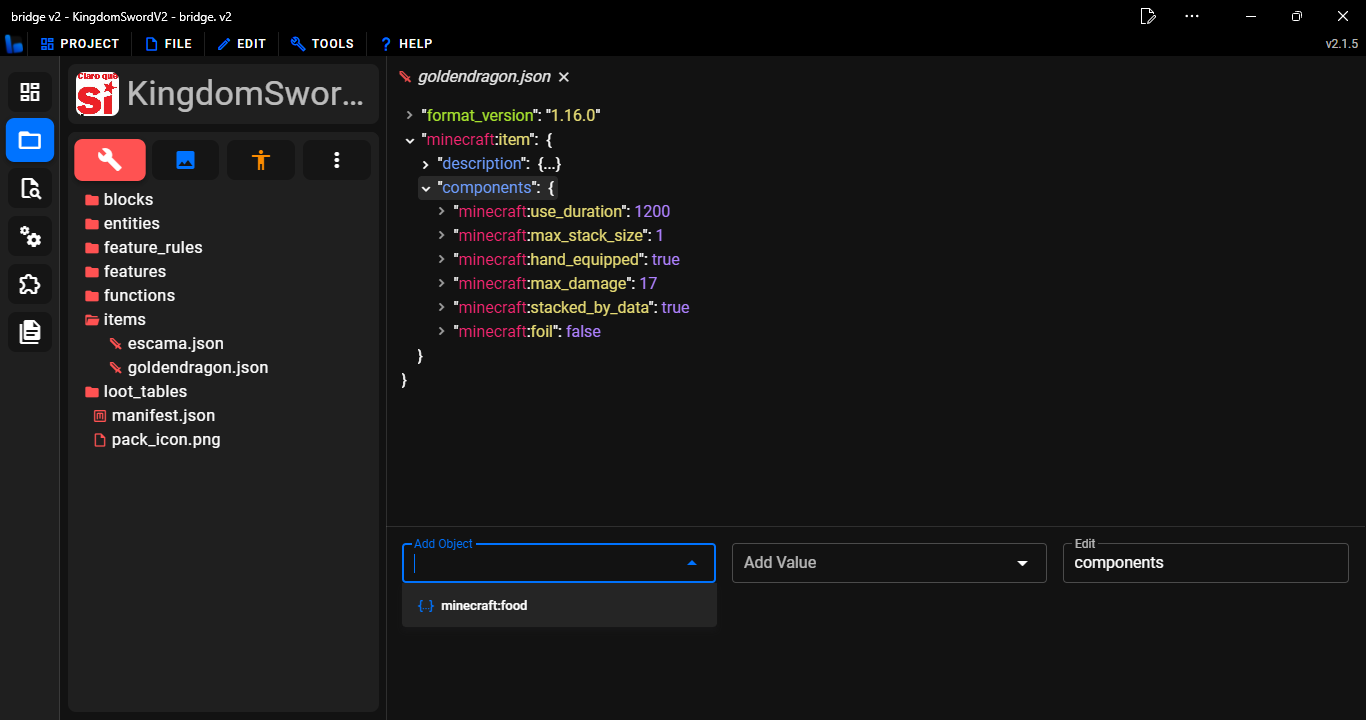Viewport: 1366px width, 720px height.
Task: Open the skin pack person icon
Action: (260, 159)
